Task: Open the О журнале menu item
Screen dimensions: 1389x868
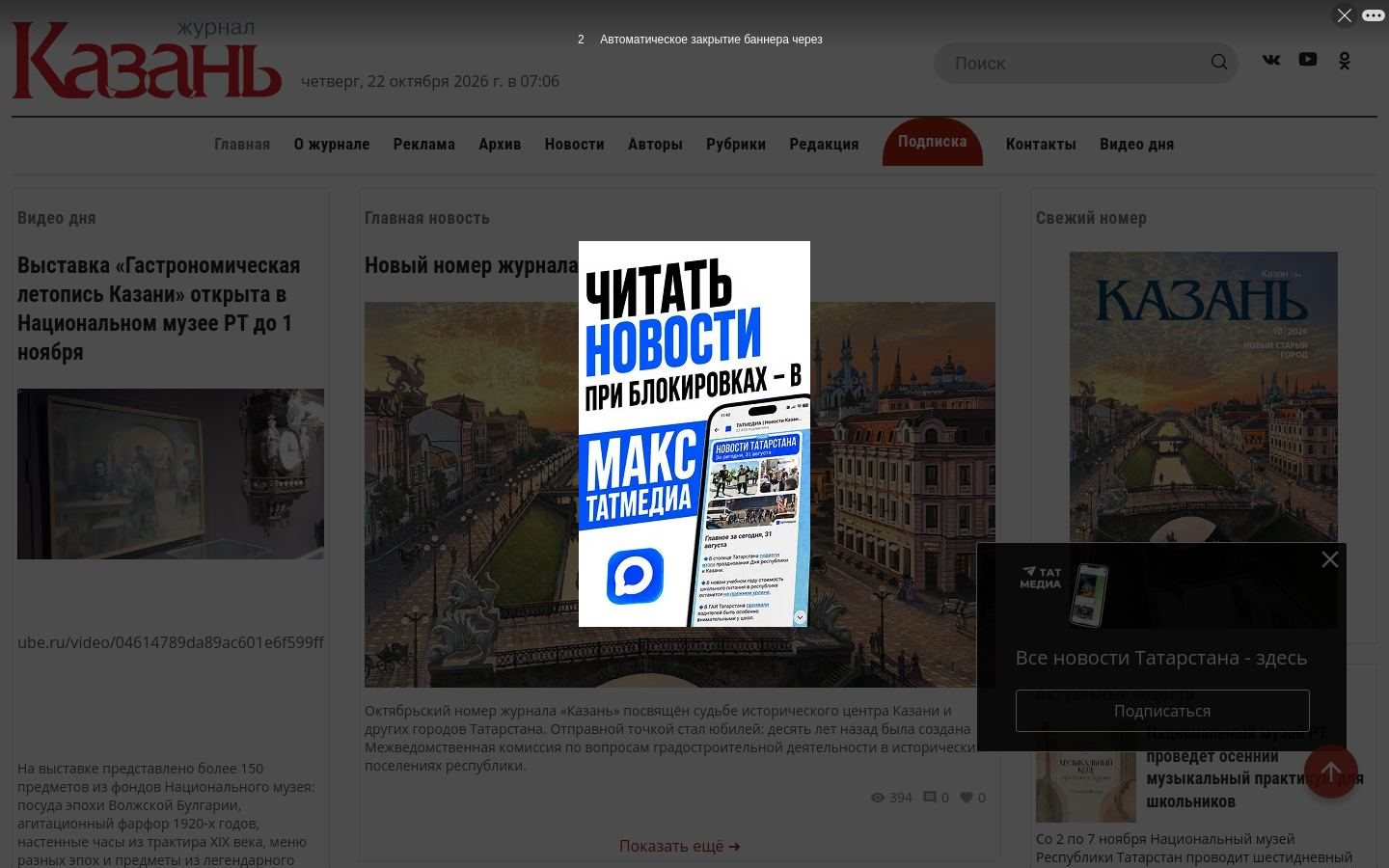Action: (332, 145)
